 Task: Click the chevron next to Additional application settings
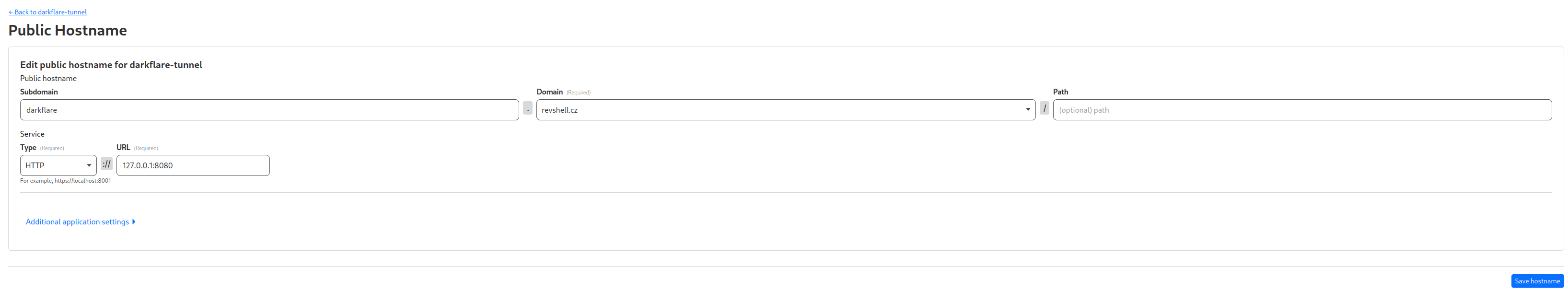134,222
